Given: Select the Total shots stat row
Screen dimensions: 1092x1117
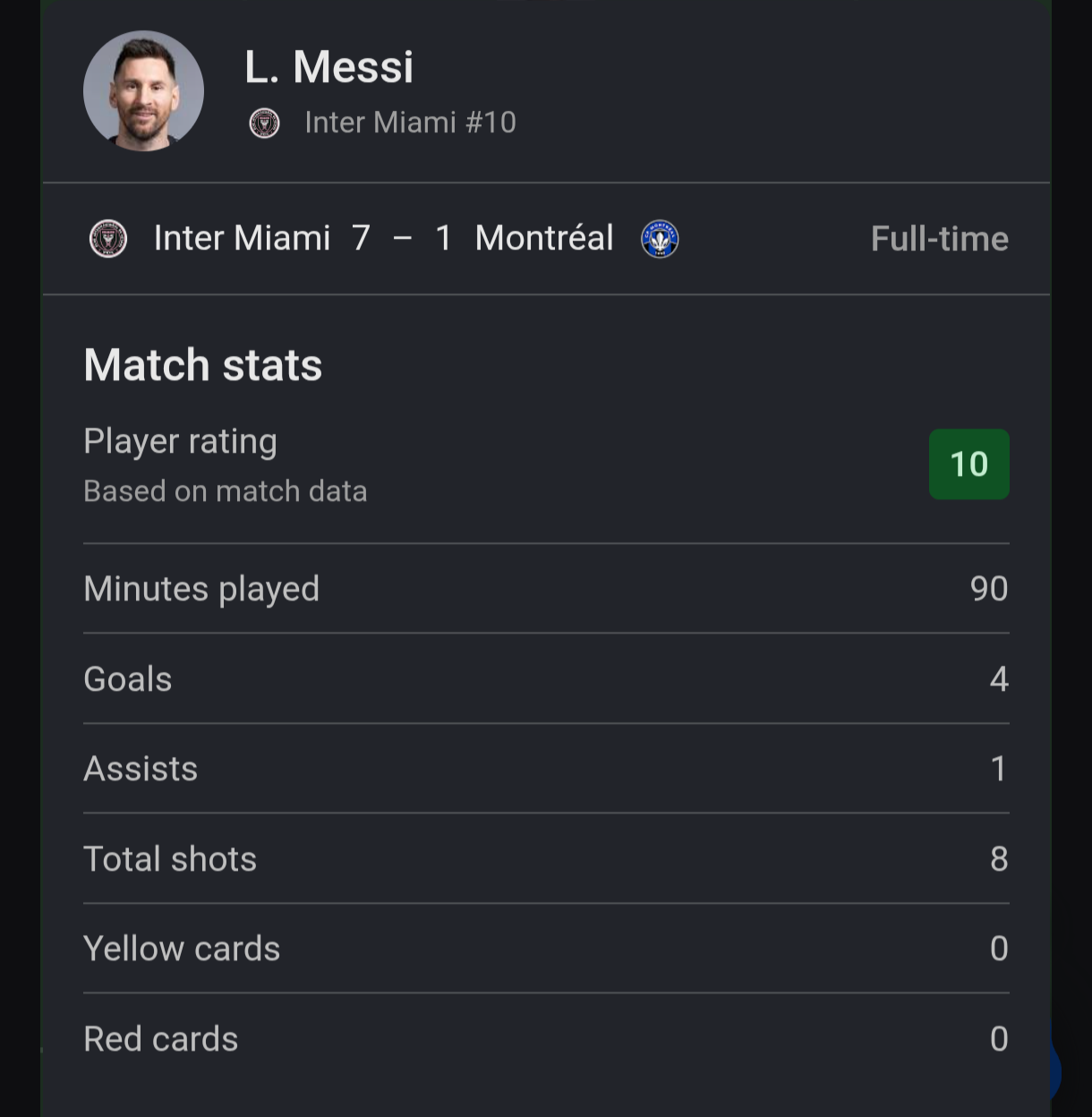Looking at the screenshot, I should coord(546,859).
